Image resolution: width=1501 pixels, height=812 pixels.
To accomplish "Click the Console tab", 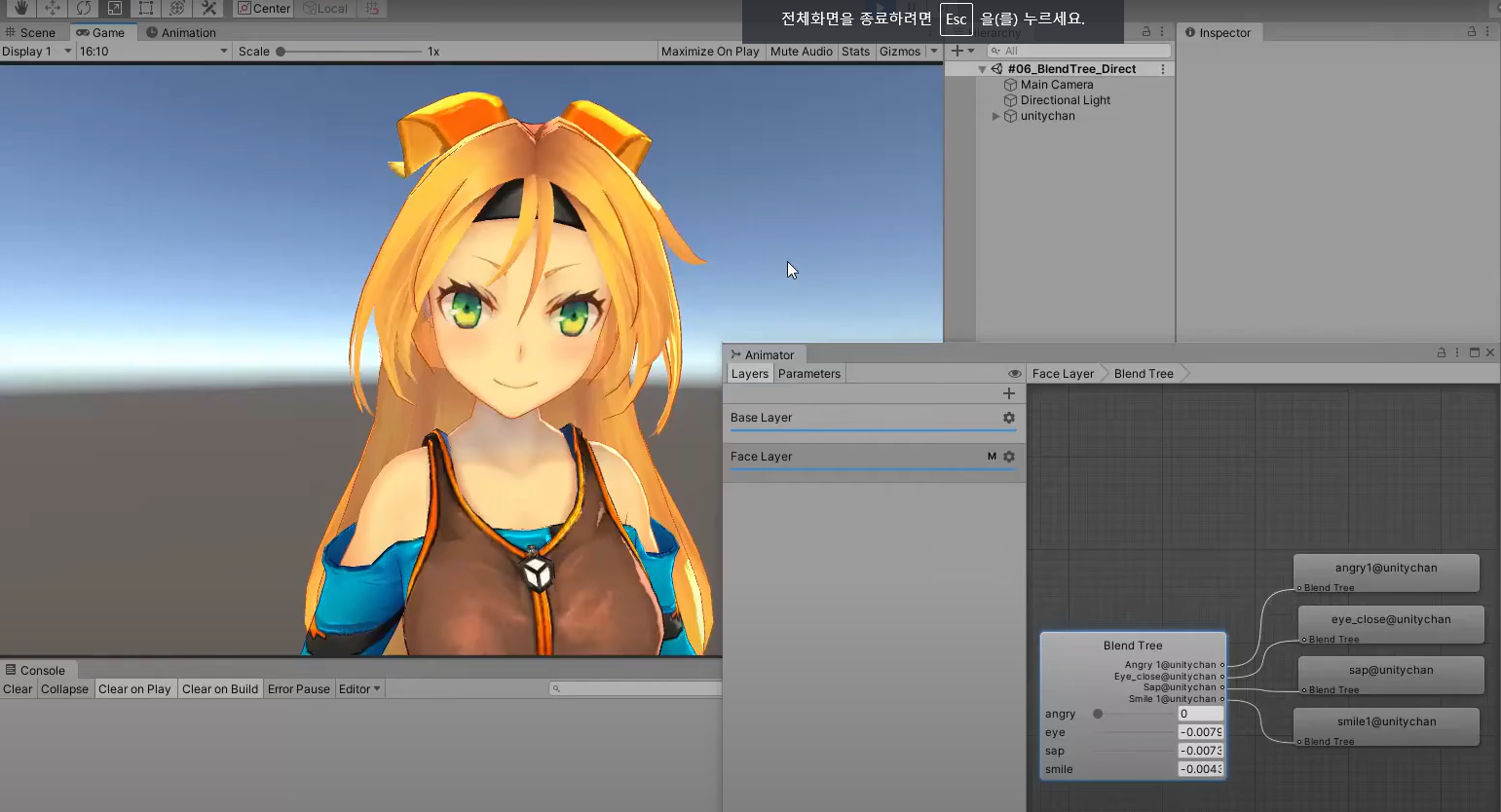I will pyautogui.click(x=36, y=670).
